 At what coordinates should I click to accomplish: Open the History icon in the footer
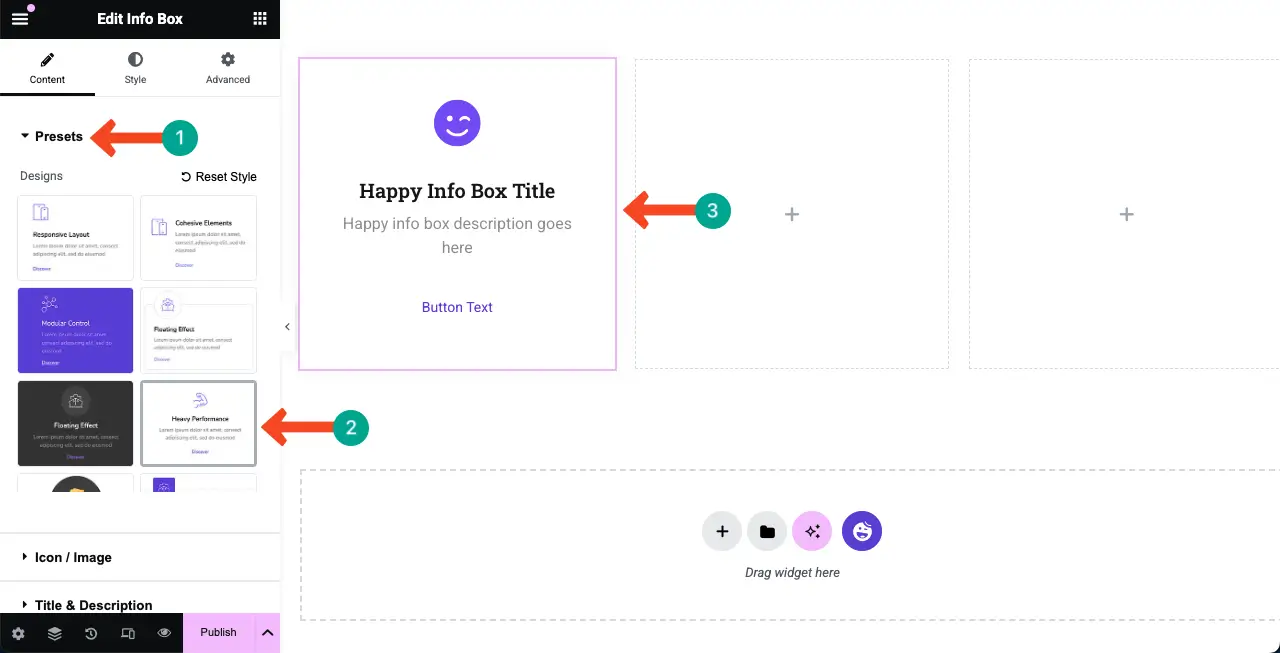91,633
